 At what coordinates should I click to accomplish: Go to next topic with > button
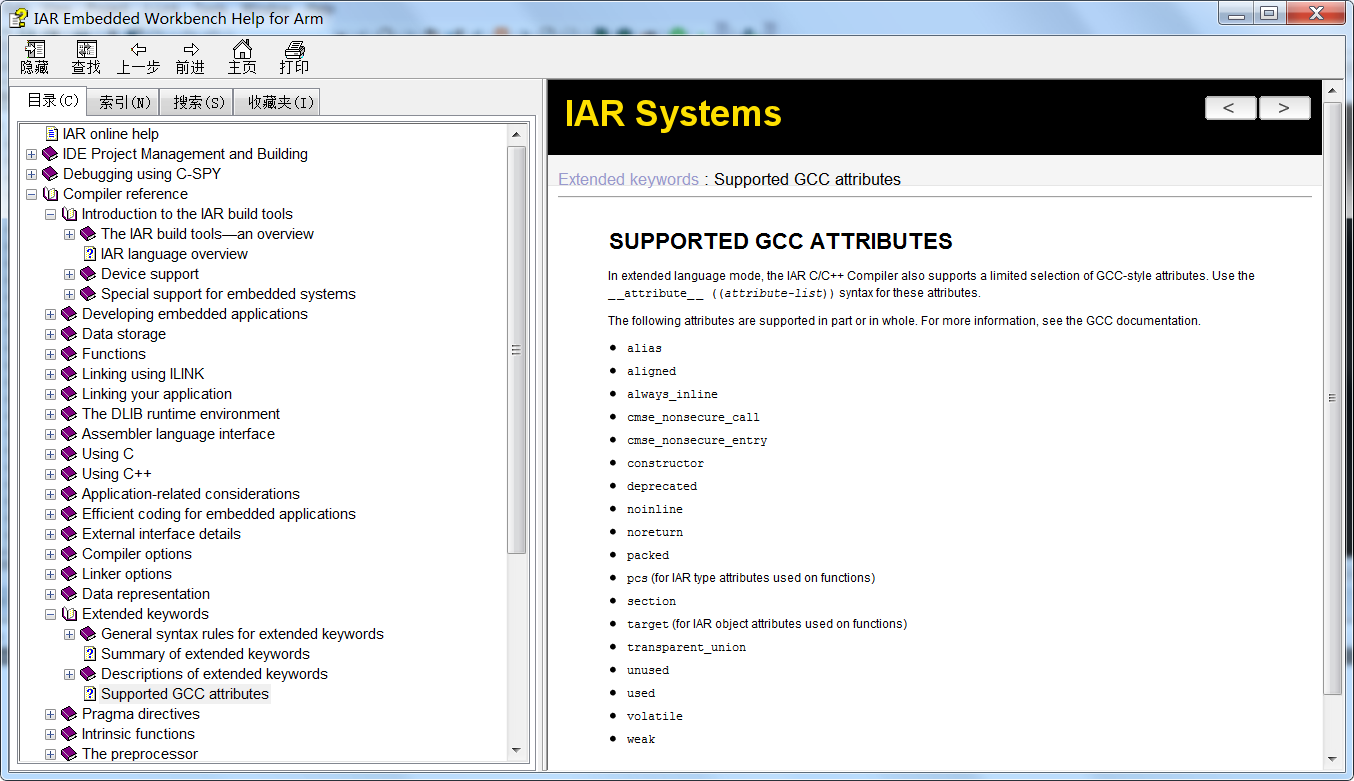point(1284,108)
